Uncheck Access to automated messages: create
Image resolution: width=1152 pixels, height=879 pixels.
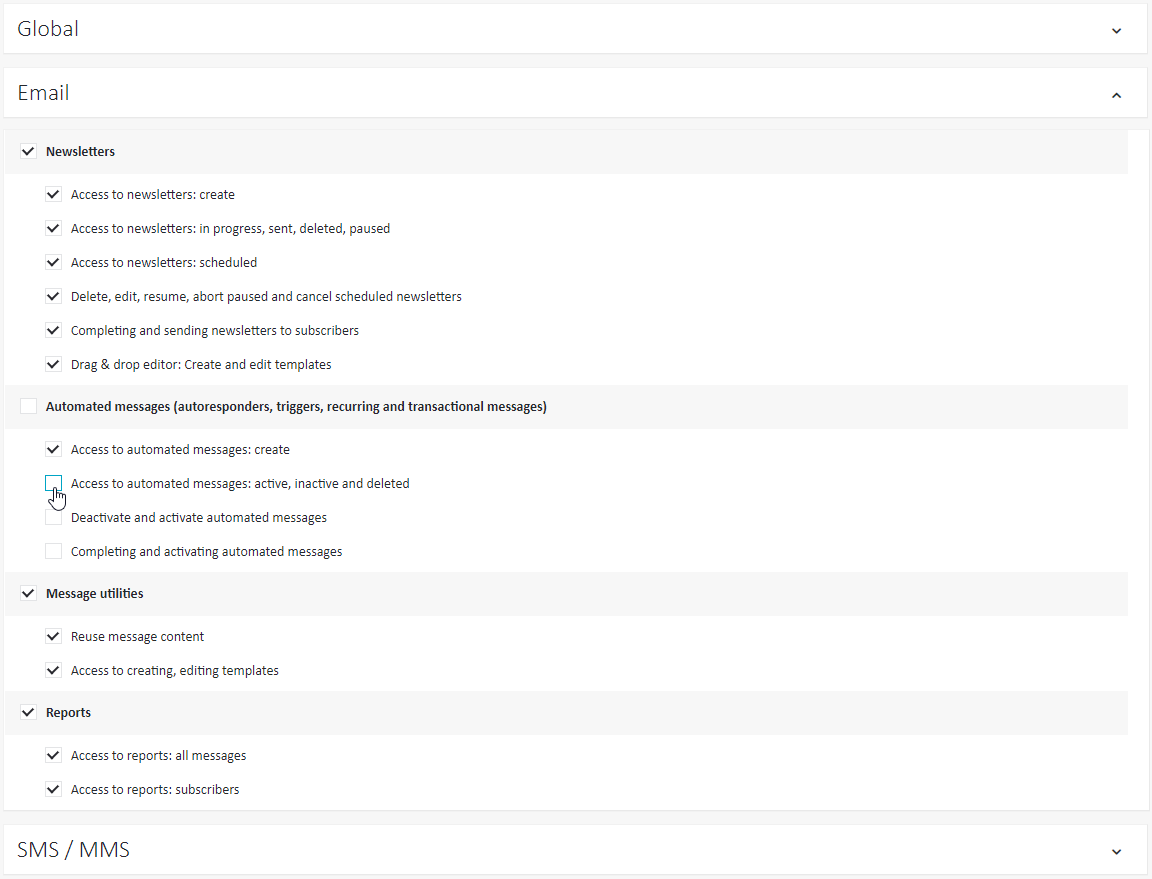tap(54, 449)
